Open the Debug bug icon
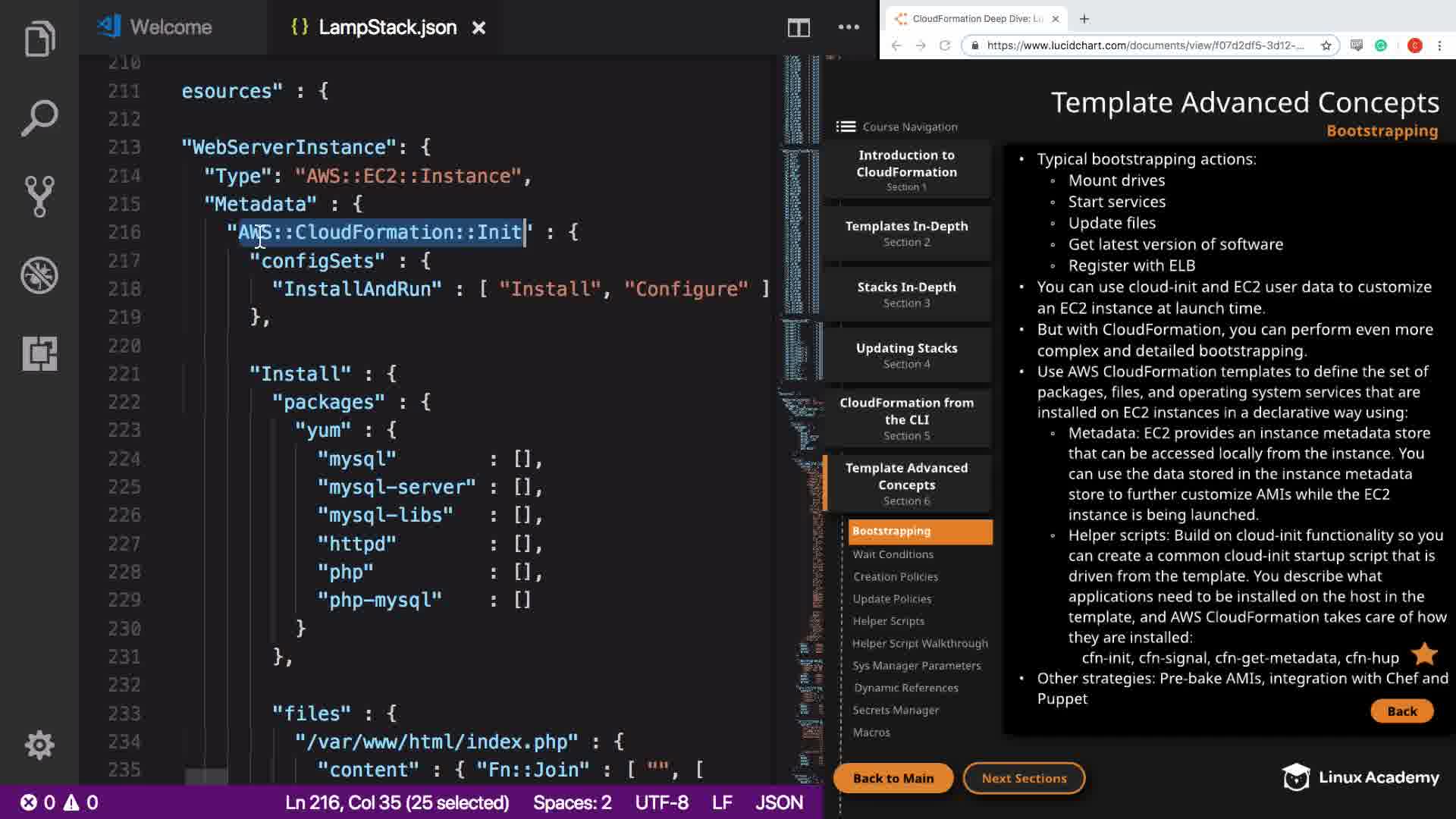This screenshot has height=819, width=1456. [39, 275]
